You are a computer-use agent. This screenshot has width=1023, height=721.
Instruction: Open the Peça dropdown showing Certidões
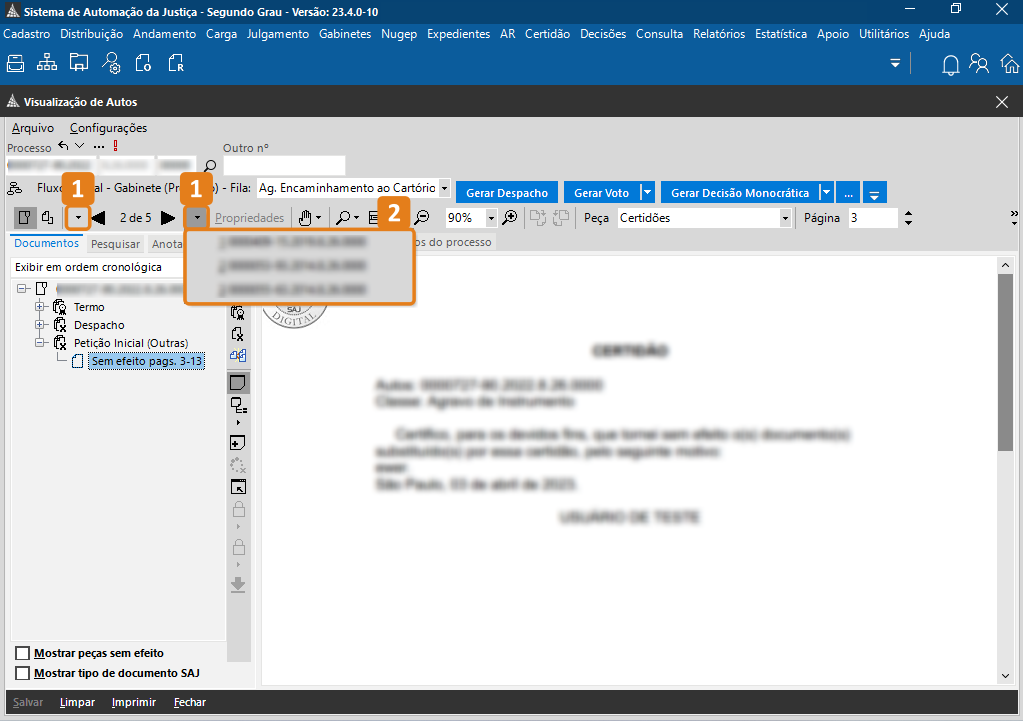coord(785,218)
